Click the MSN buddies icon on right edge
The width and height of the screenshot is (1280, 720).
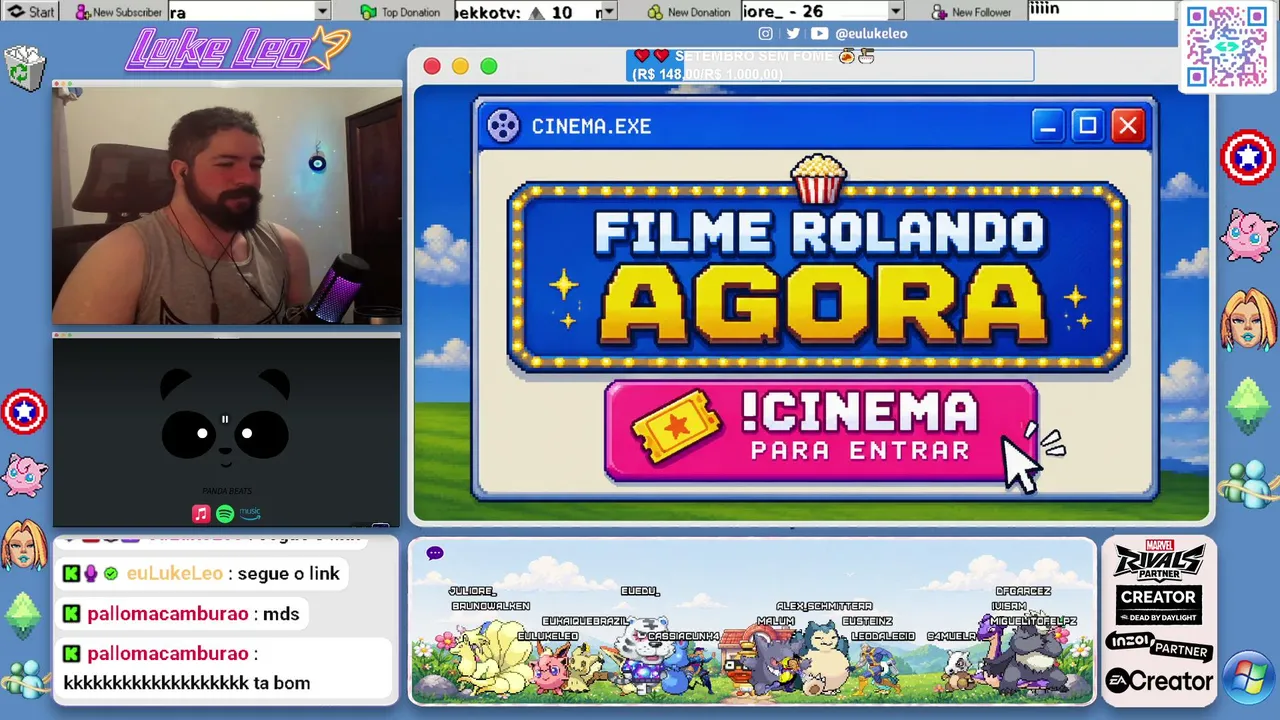(1248, 483)
